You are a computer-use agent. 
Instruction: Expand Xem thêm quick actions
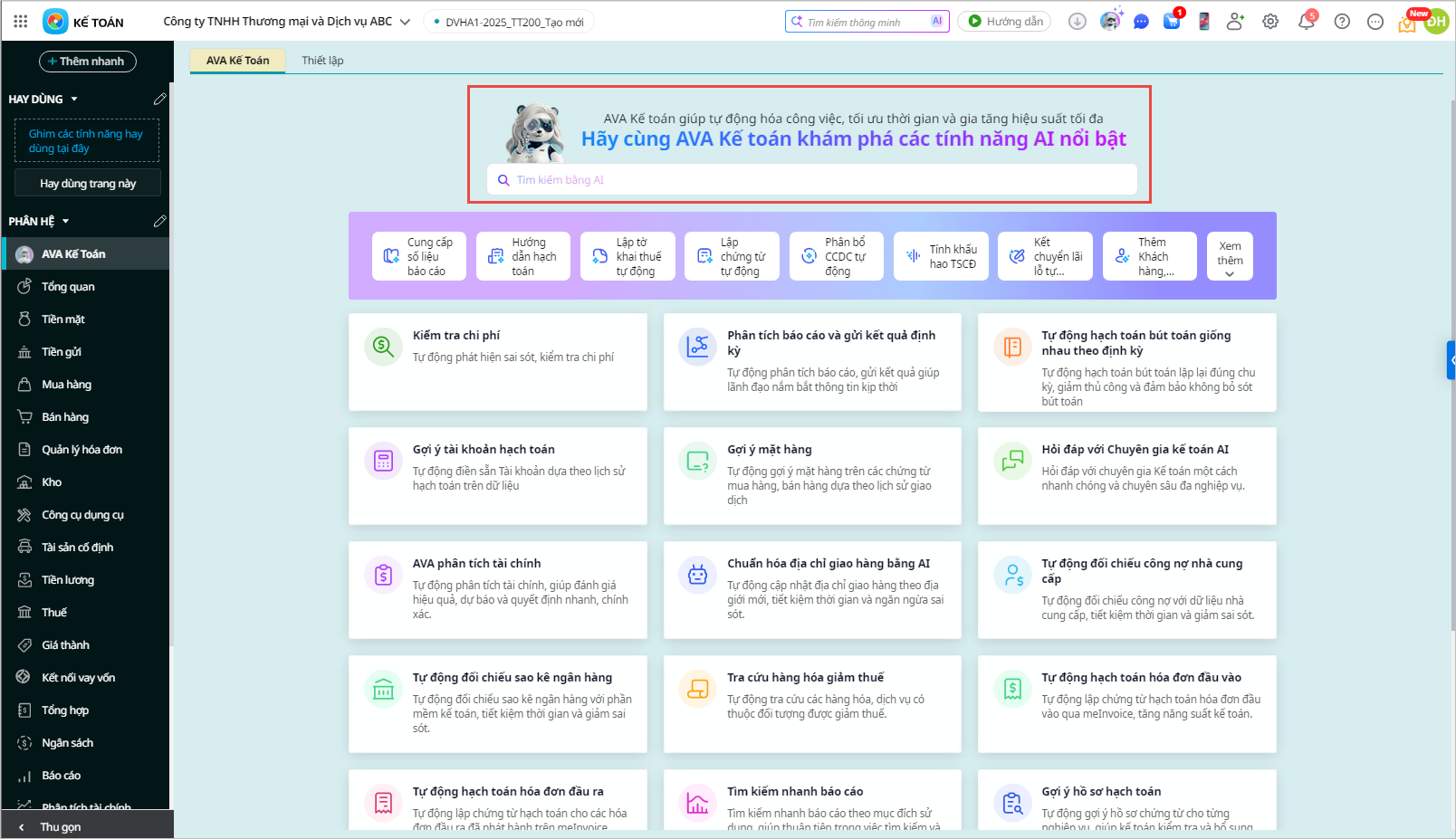[x=1230, y=256]
